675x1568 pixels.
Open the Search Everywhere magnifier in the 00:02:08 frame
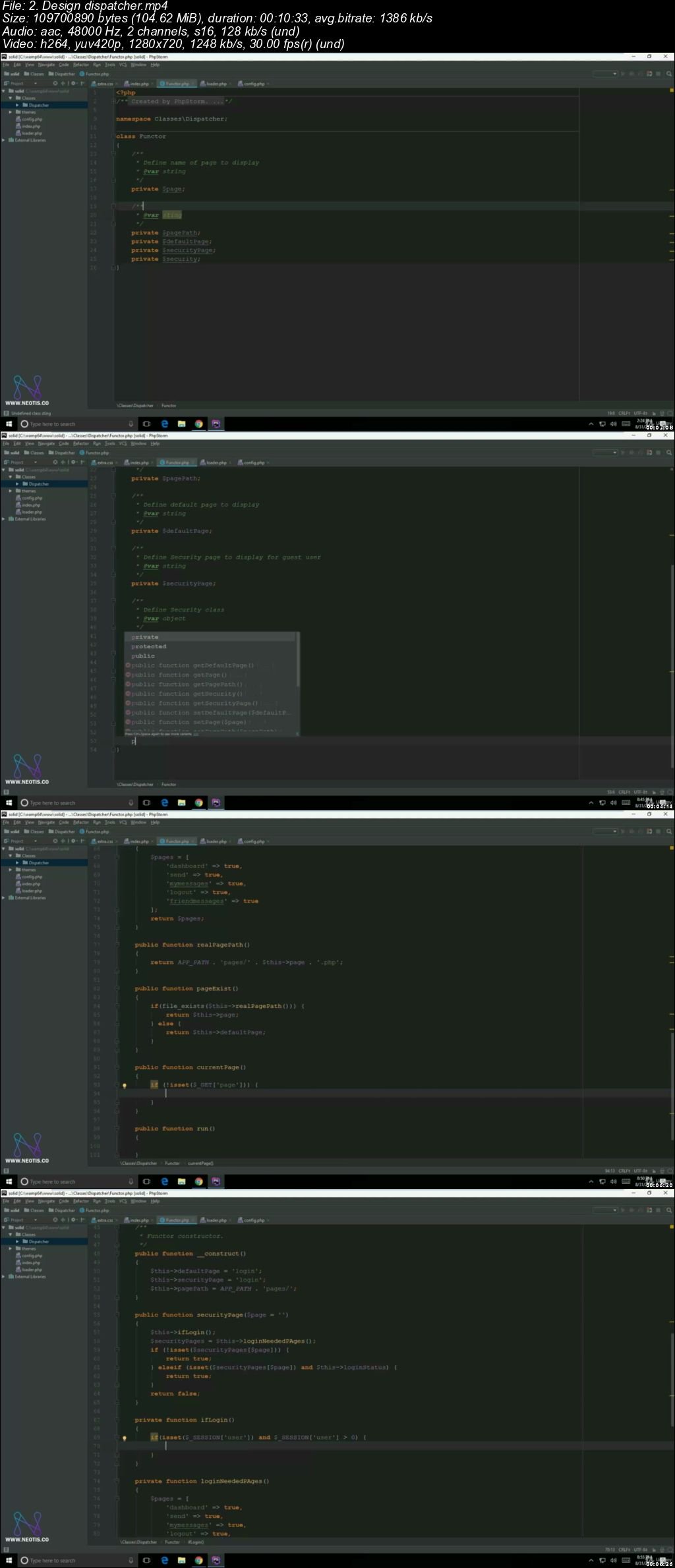[x=669, y=74]
